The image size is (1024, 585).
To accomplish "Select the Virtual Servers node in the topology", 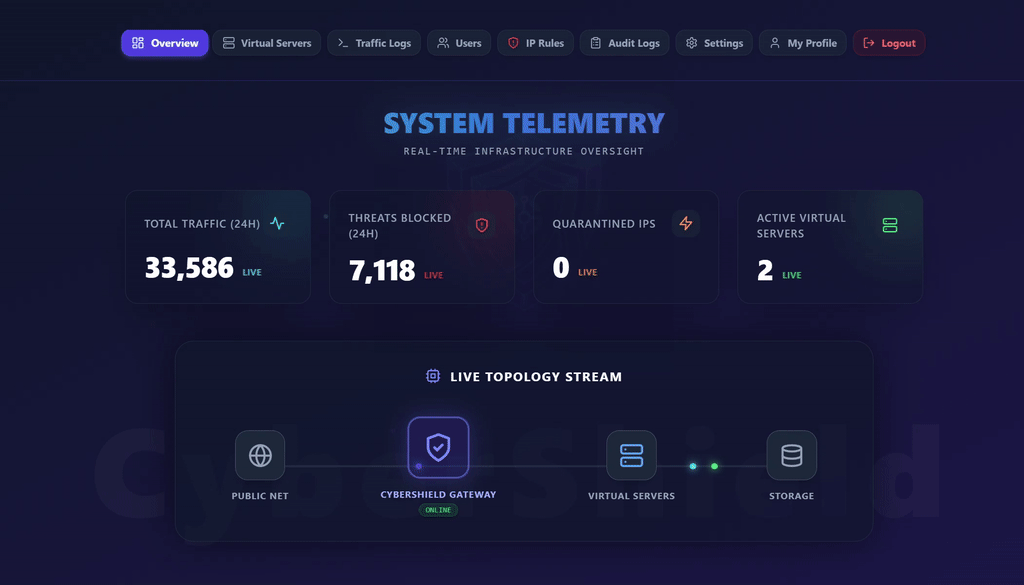I will click(x=632, y=456).
